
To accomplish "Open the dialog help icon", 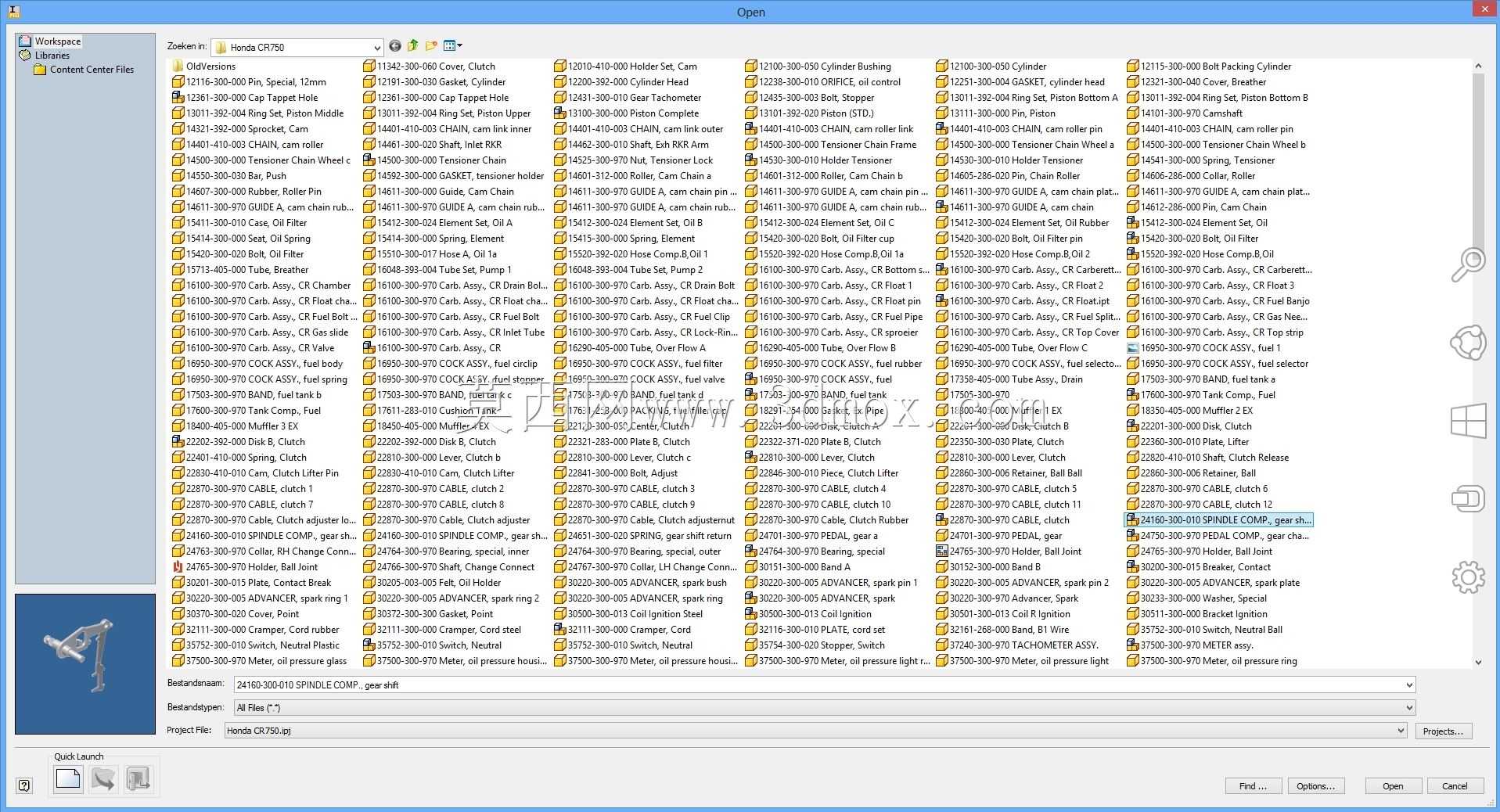I will pyautogui.click(x=24, y=785).
